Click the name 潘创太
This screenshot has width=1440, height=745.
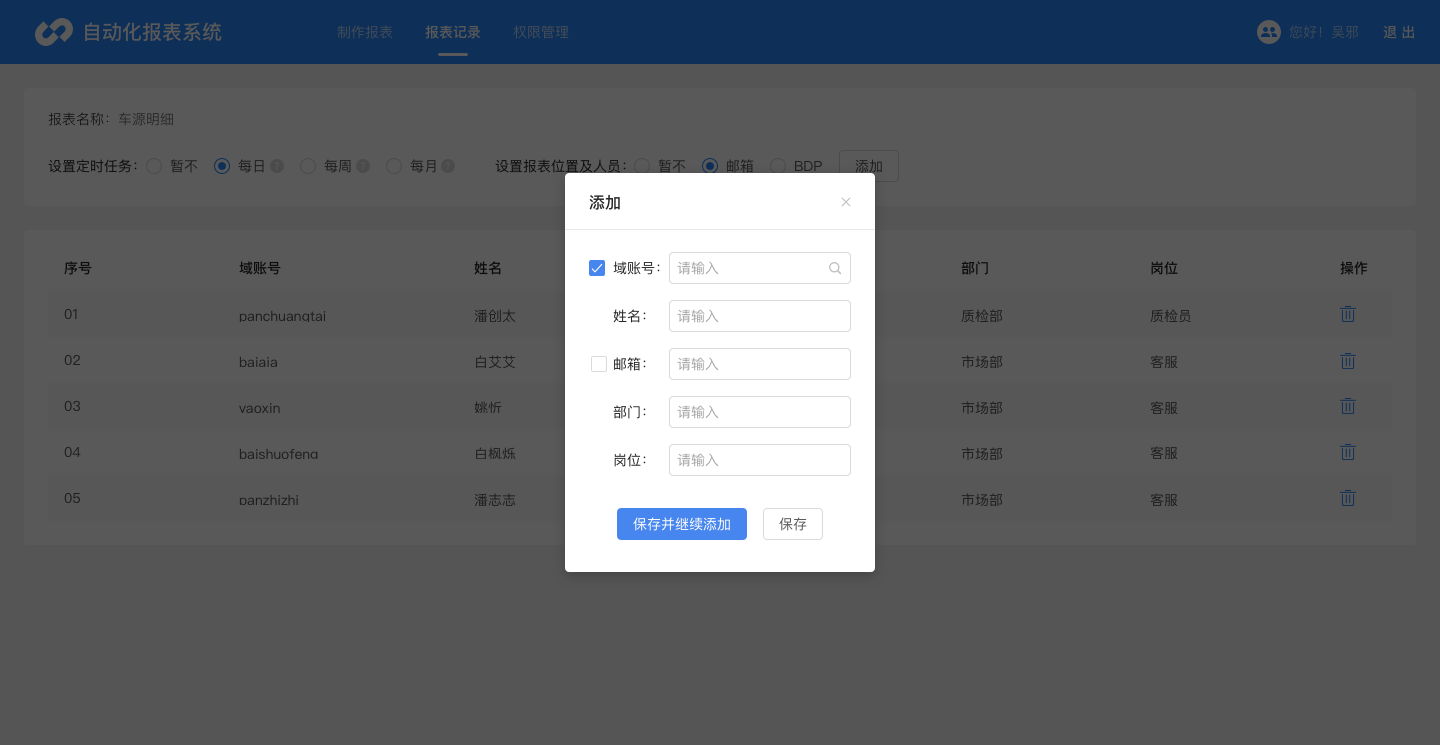[495, 316]
